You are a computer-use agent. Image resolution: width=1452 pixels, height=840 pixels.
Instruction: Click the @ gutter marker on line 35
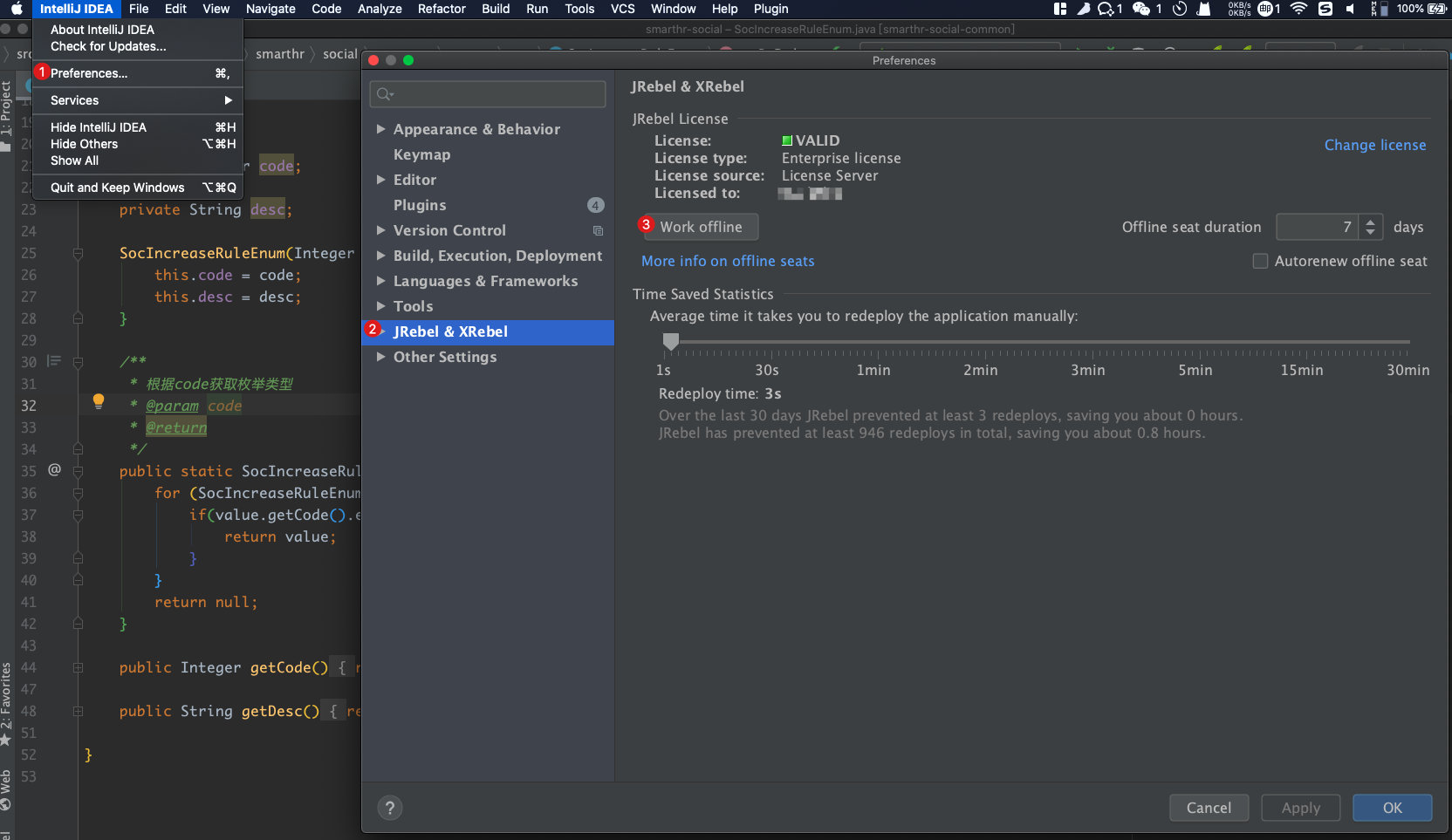(x=54, y=470)
